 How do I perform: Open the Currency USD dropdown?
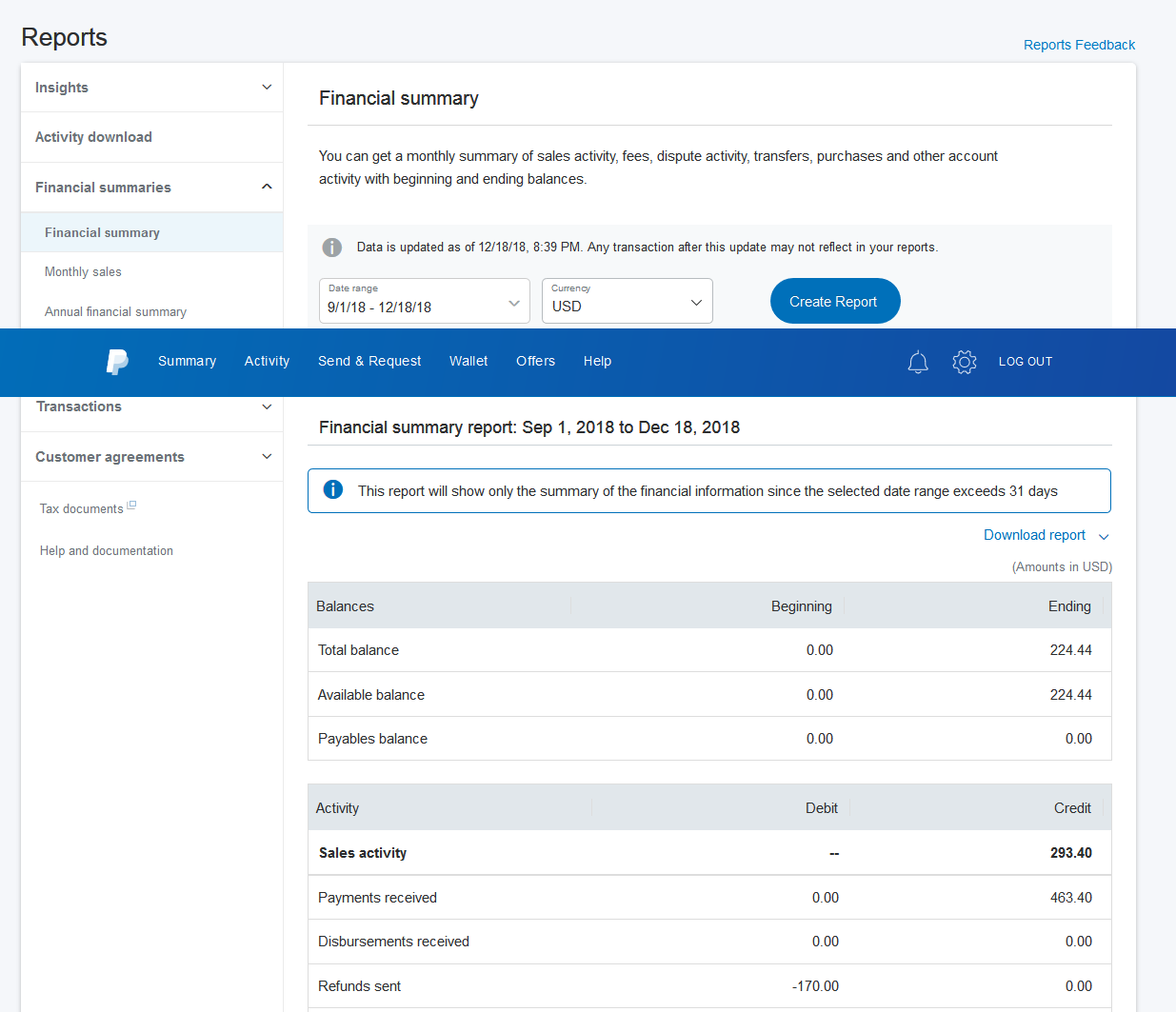[x=628, y=301]
